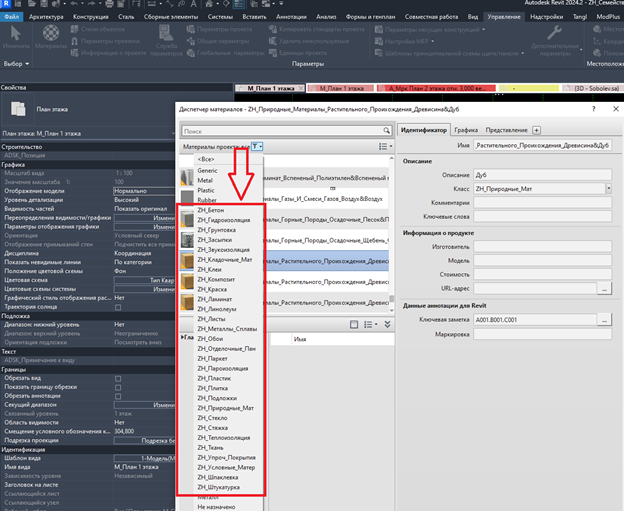This screenshot has width=624, height=511.
Task: Select ZH_Природные_Мат in filter list
Action: point(226,408)
